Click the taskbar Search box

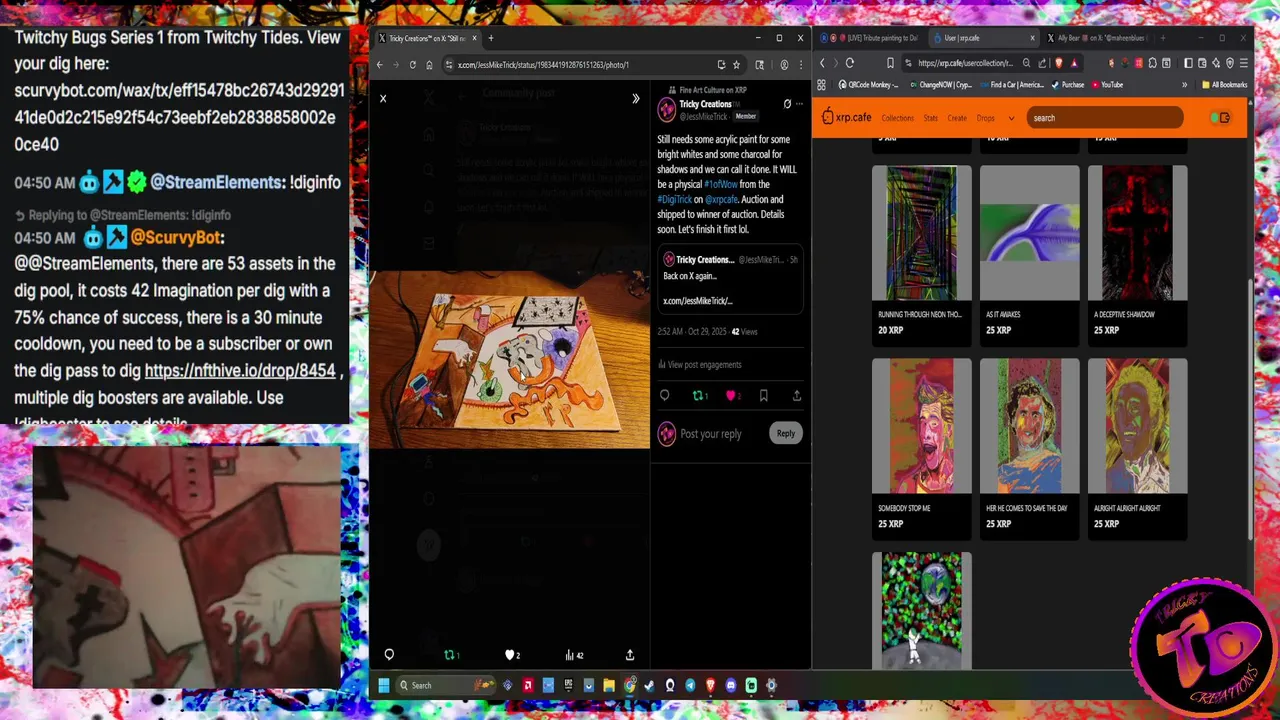tap(447, 685)
